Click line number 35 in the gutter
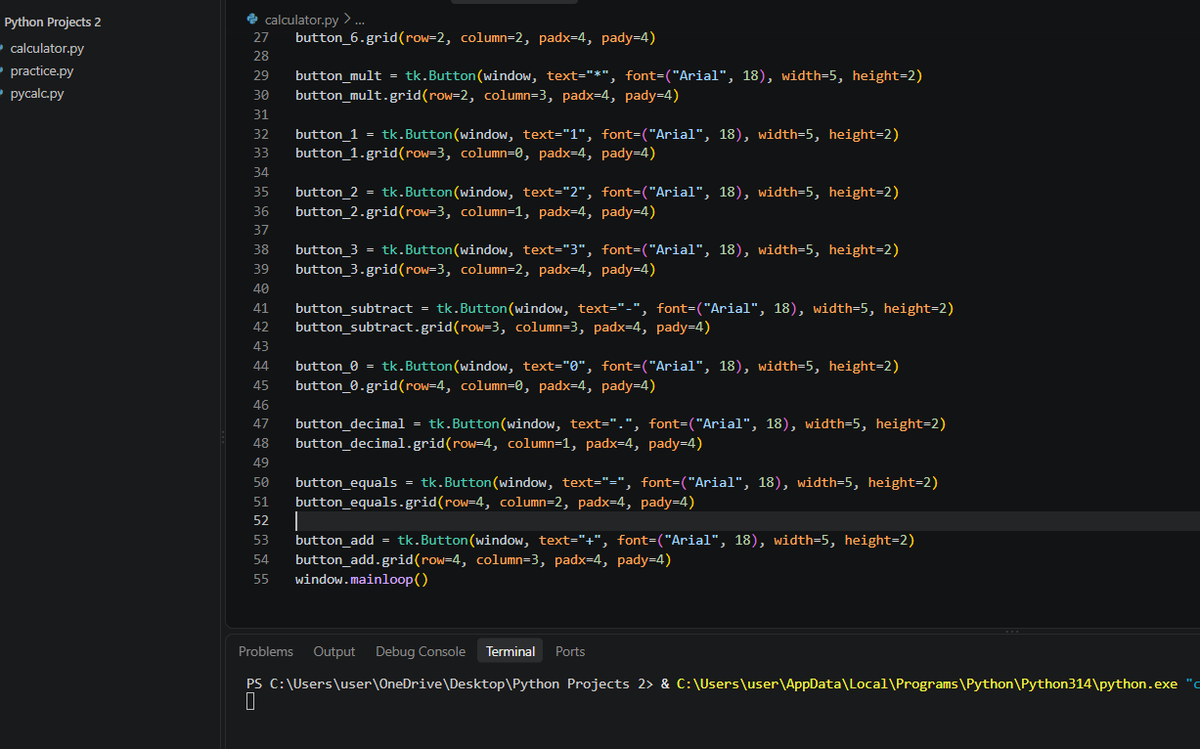The height and width of the screenshot is (749, 1200). (260, 192)
